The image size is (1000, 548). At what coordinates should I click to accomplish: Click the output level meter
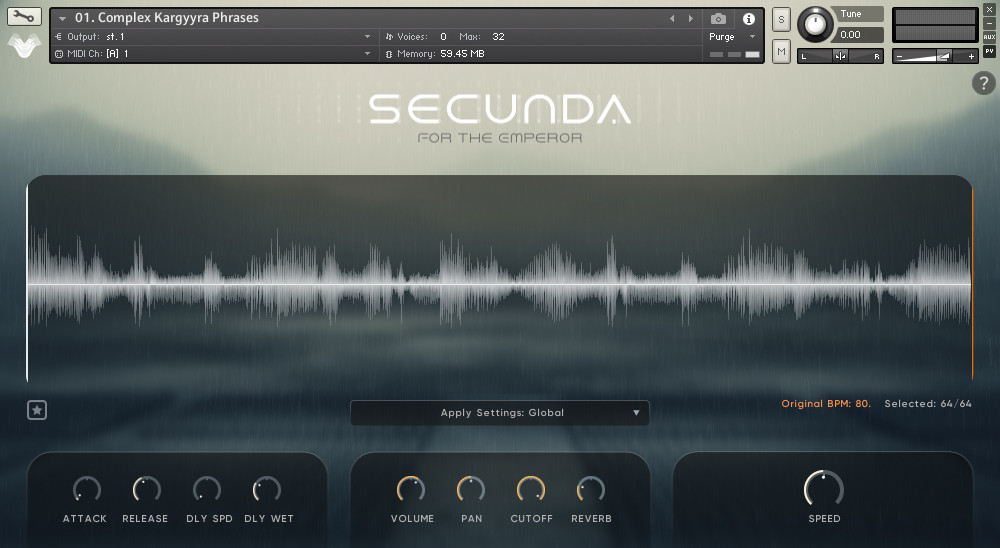point(935,26)
